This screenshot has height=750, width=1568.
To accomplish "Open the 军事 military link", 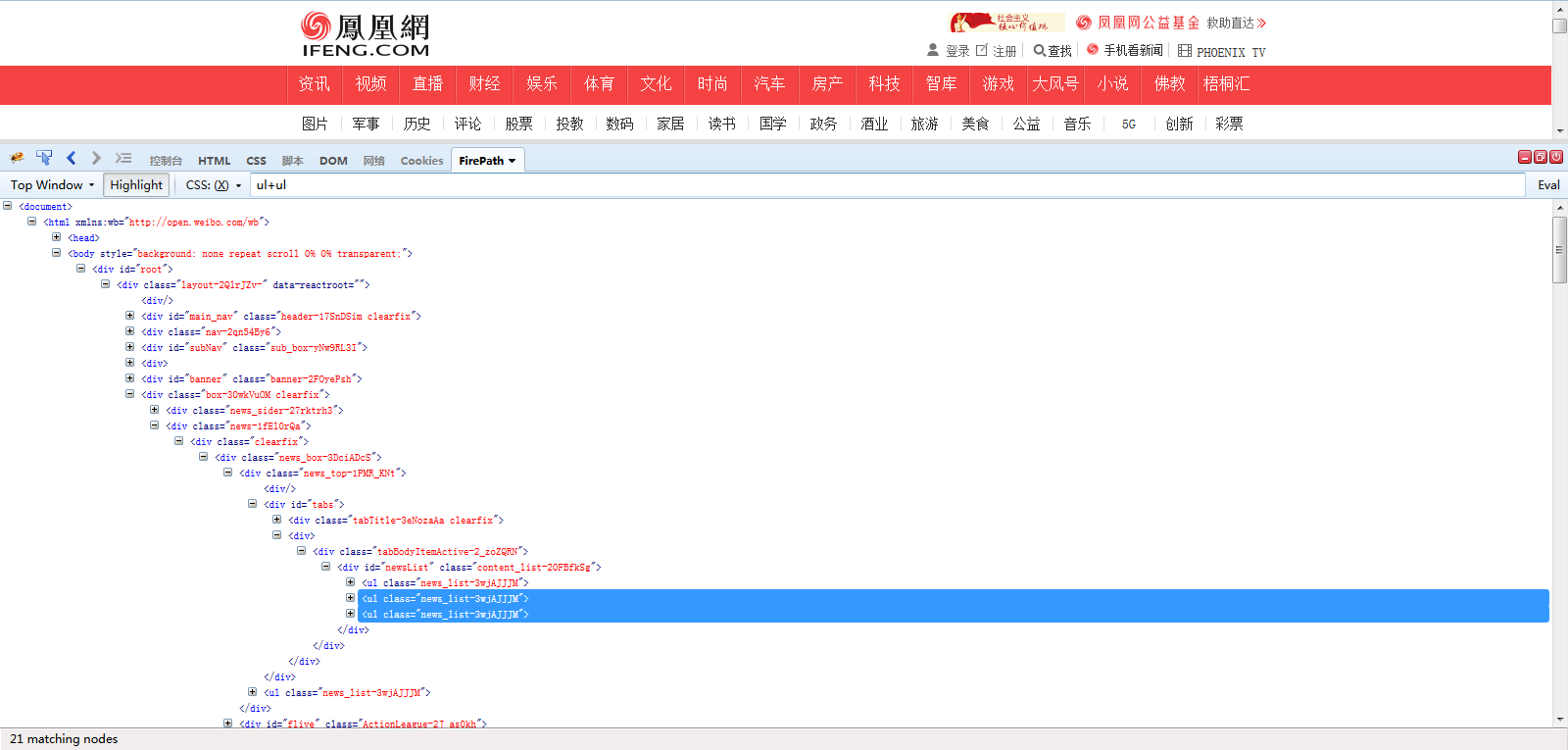I will [366, 124].
